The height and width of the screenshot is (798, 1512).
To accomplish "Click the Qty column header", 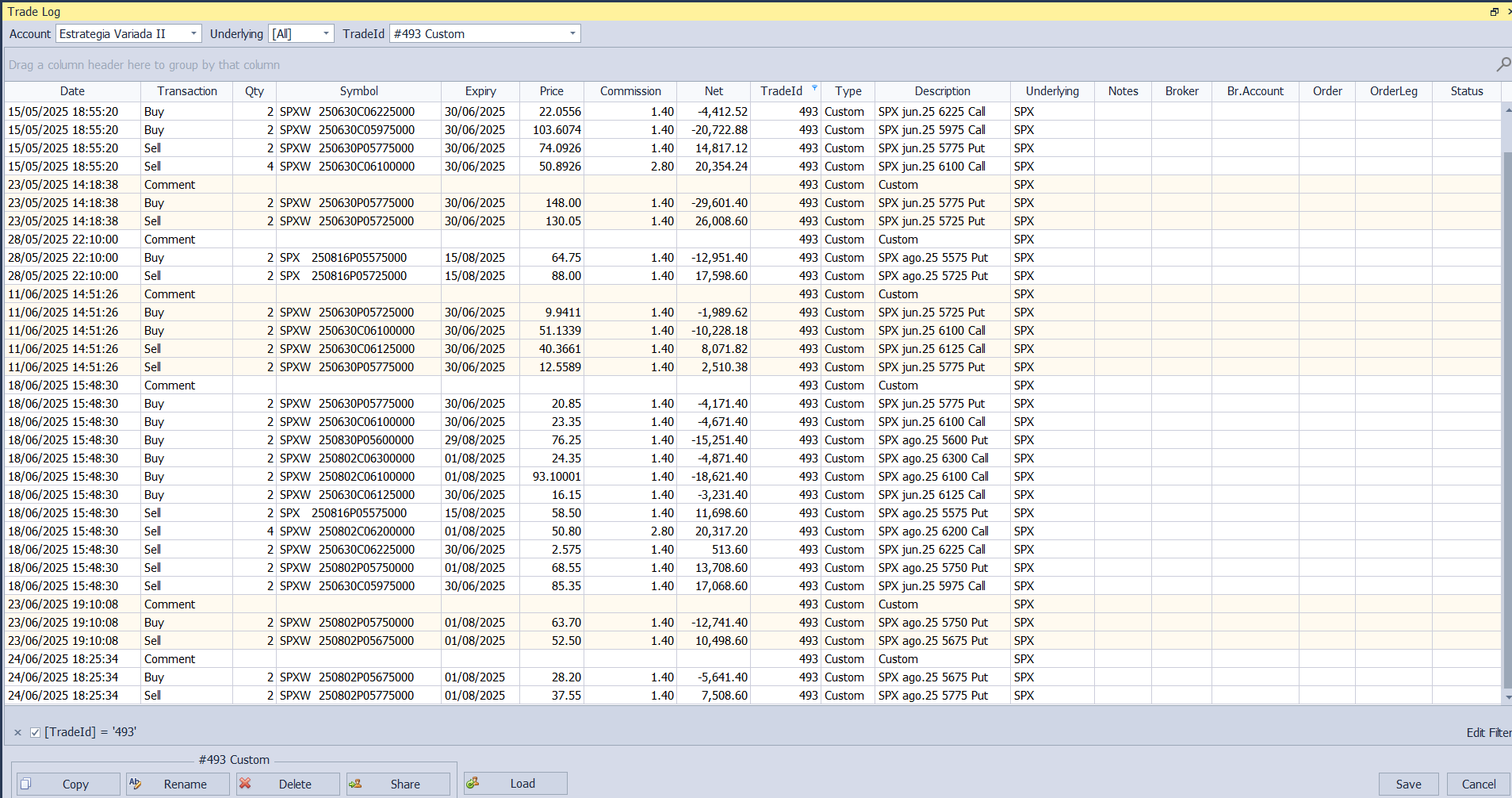I will coord(255,91).
